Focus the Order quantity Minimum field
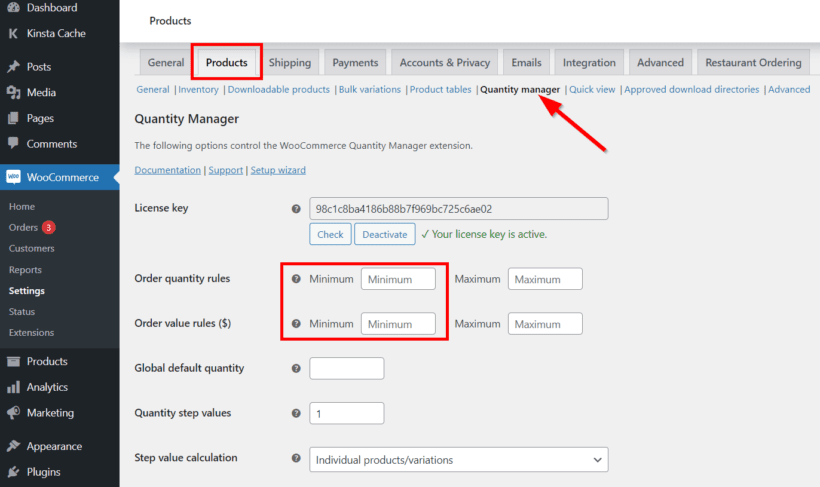820x487 pixels. click(x=398, y=279)
